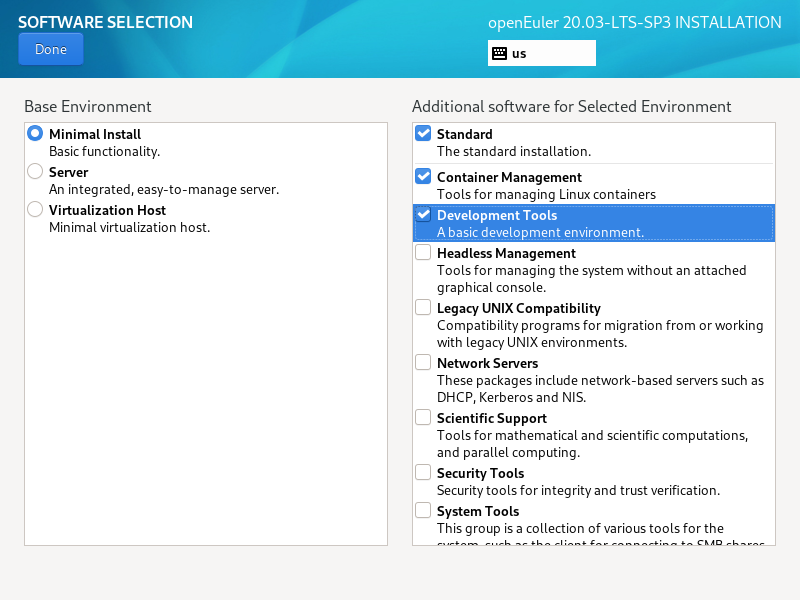The image size is (800, 600).
Task: Click the 'Security Tools' label text
Action: click(480, 473)
